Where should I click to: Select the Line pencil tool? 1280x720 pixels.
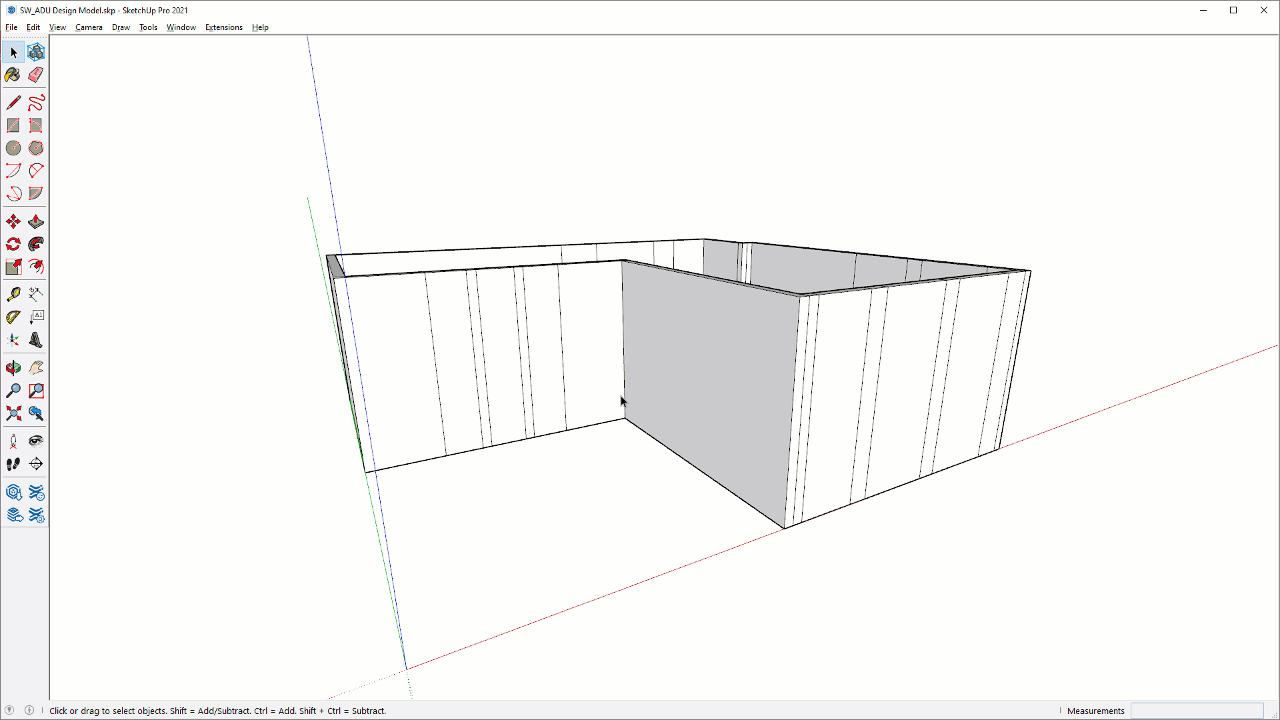tap(13, 102)
